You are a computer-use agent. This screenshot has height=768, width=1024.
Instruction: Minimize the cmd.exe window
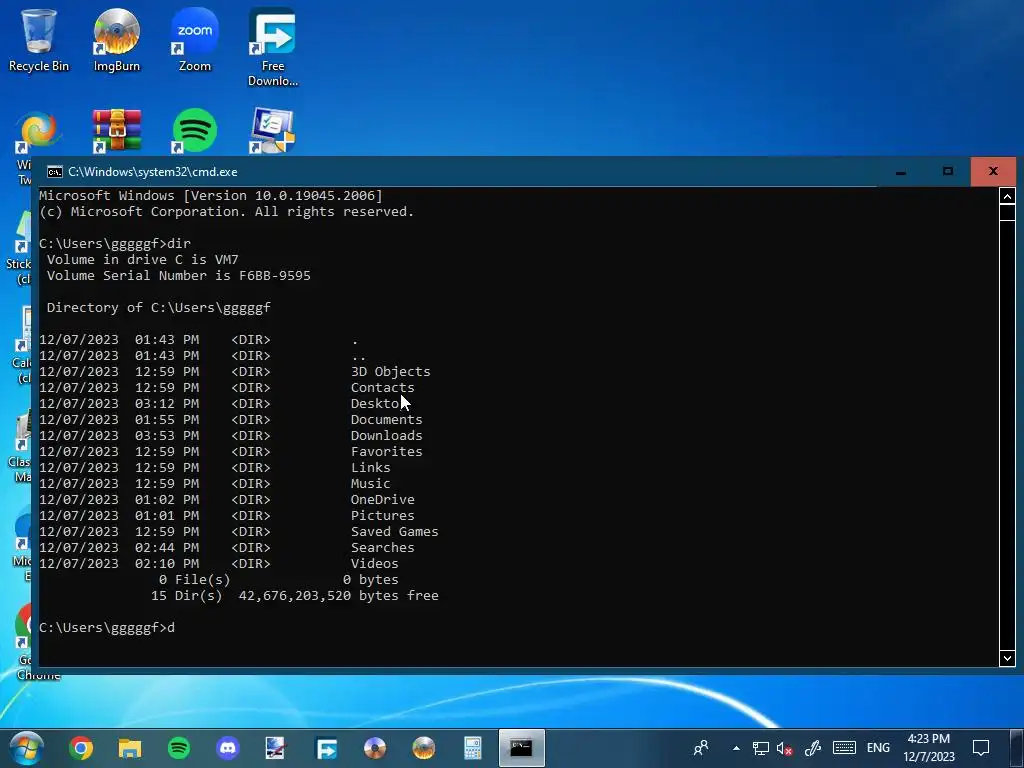tap(901, 172)
